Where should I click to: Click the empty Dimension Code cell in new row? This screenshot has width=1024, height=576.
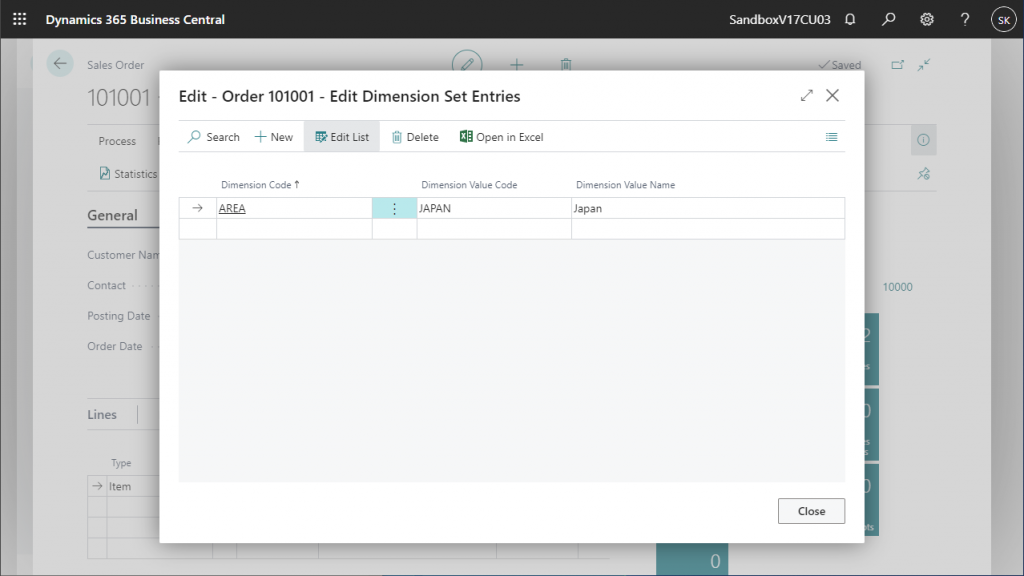click(294, 229)
